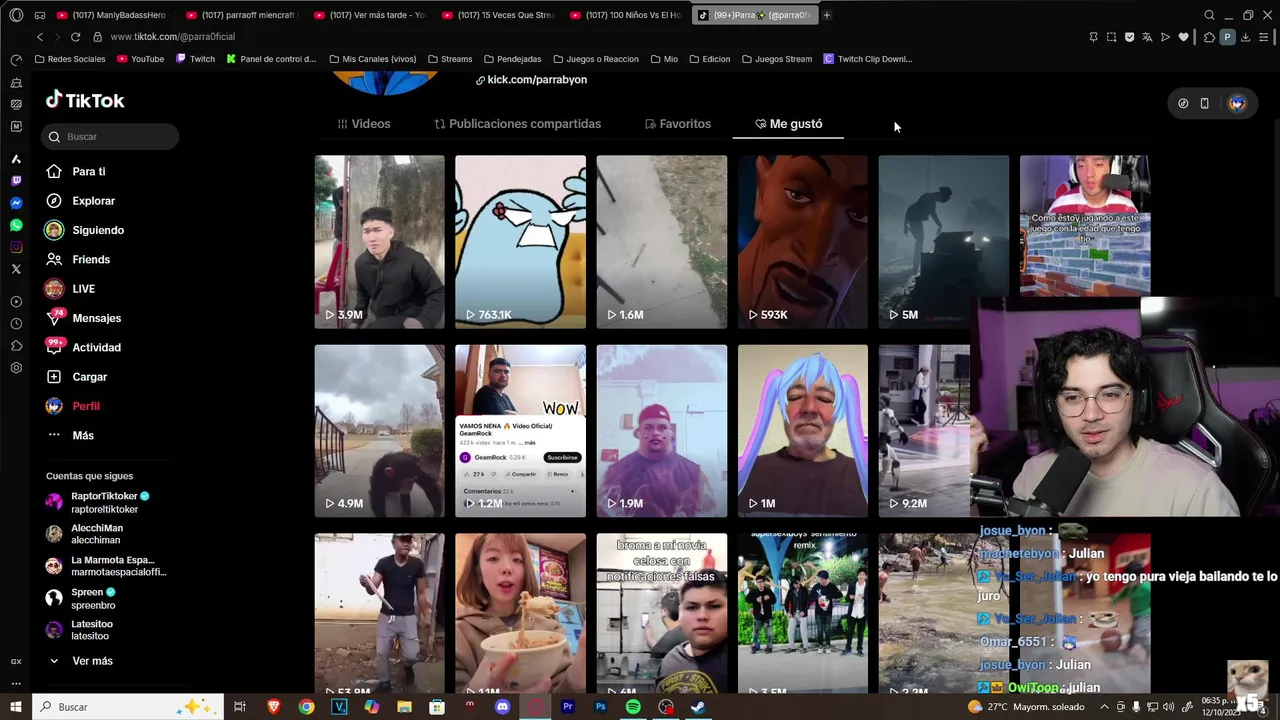Image resolution: width=1280 pixels, height=720 pixels.
Task: Open the liked video with 593K views
Action: point(803,241)
